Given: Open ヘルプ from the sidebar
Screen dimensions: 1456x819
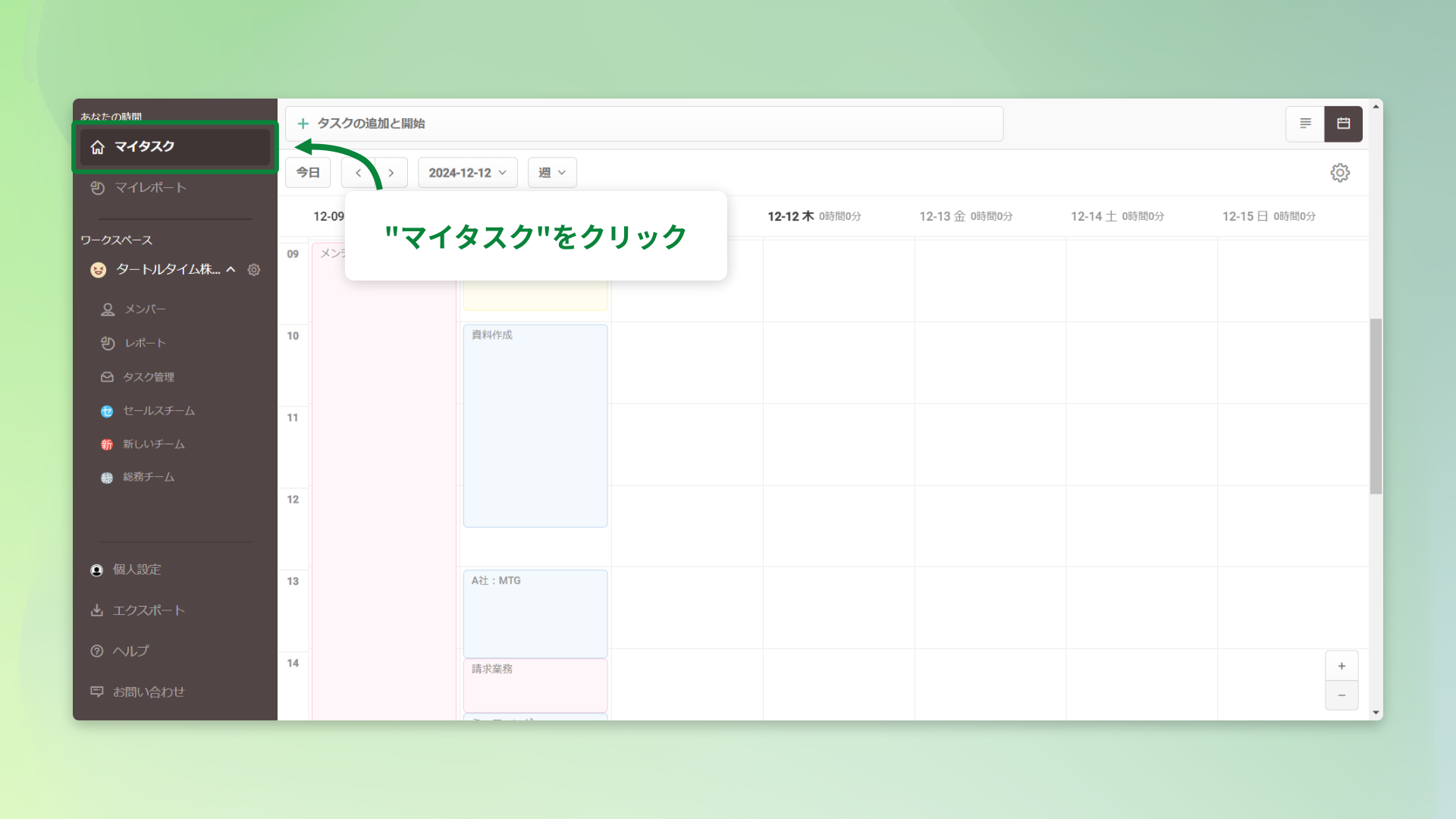Looking at the screenshot, I should [x=130, y=651].
